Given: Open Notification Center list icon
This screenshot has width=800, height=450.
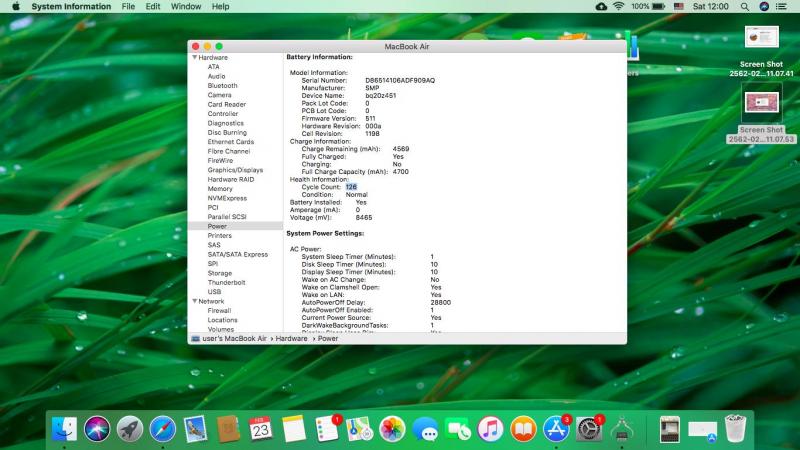Looking at the screenshot, I should (781, 7).
